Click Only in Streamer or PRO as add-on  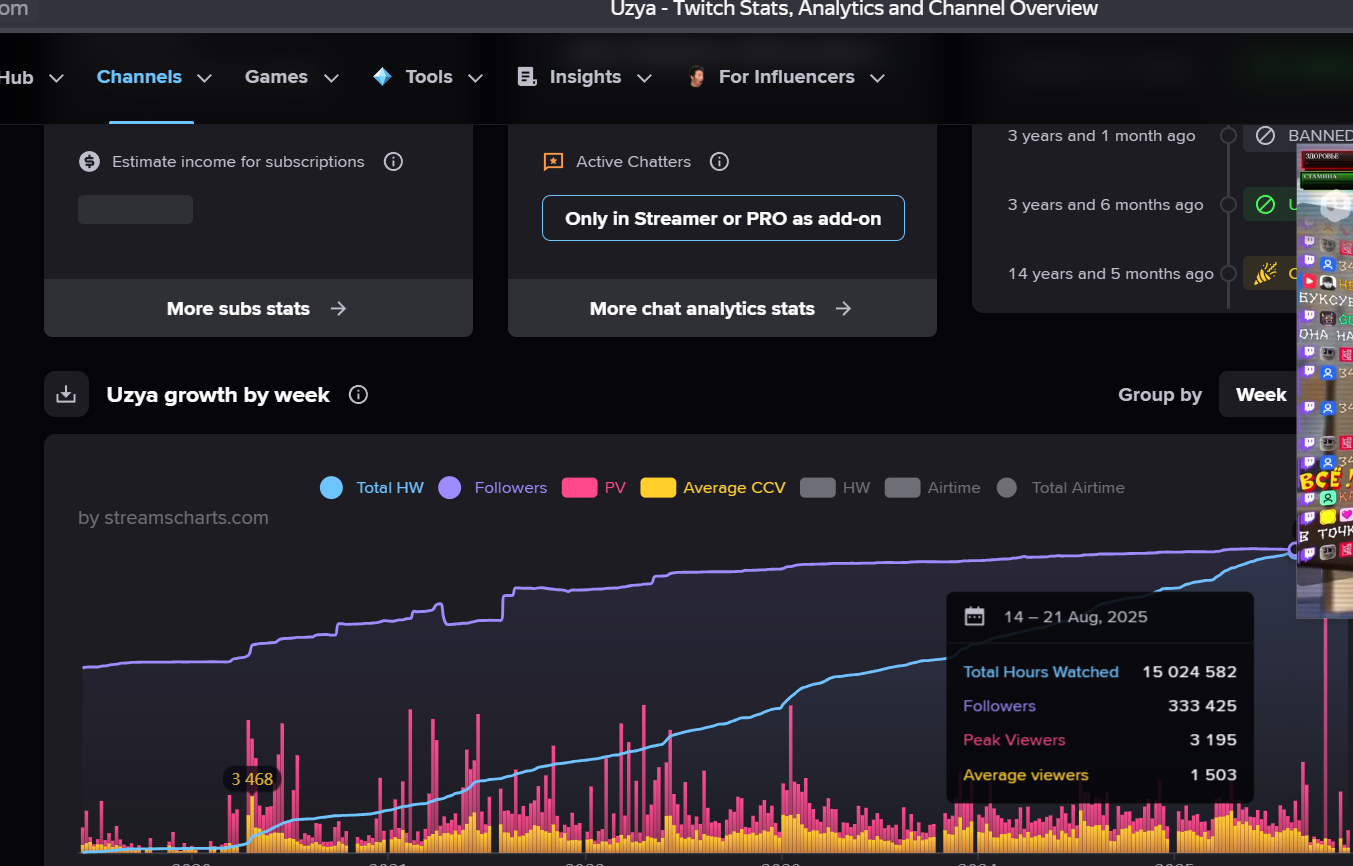pyautogui.click(x=723, y=218)
